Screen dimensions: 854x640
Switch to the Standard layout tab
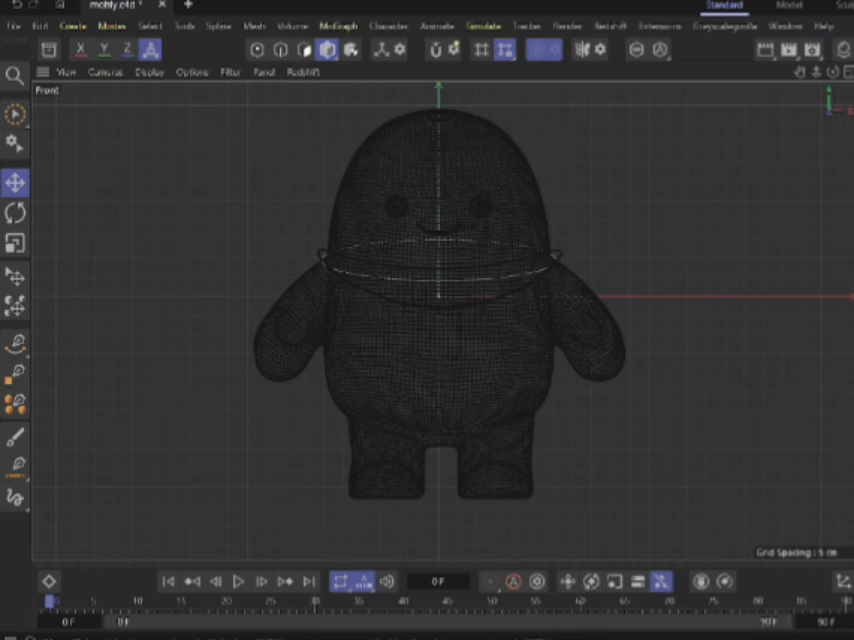pyautogui.click(x=724, y=5)
